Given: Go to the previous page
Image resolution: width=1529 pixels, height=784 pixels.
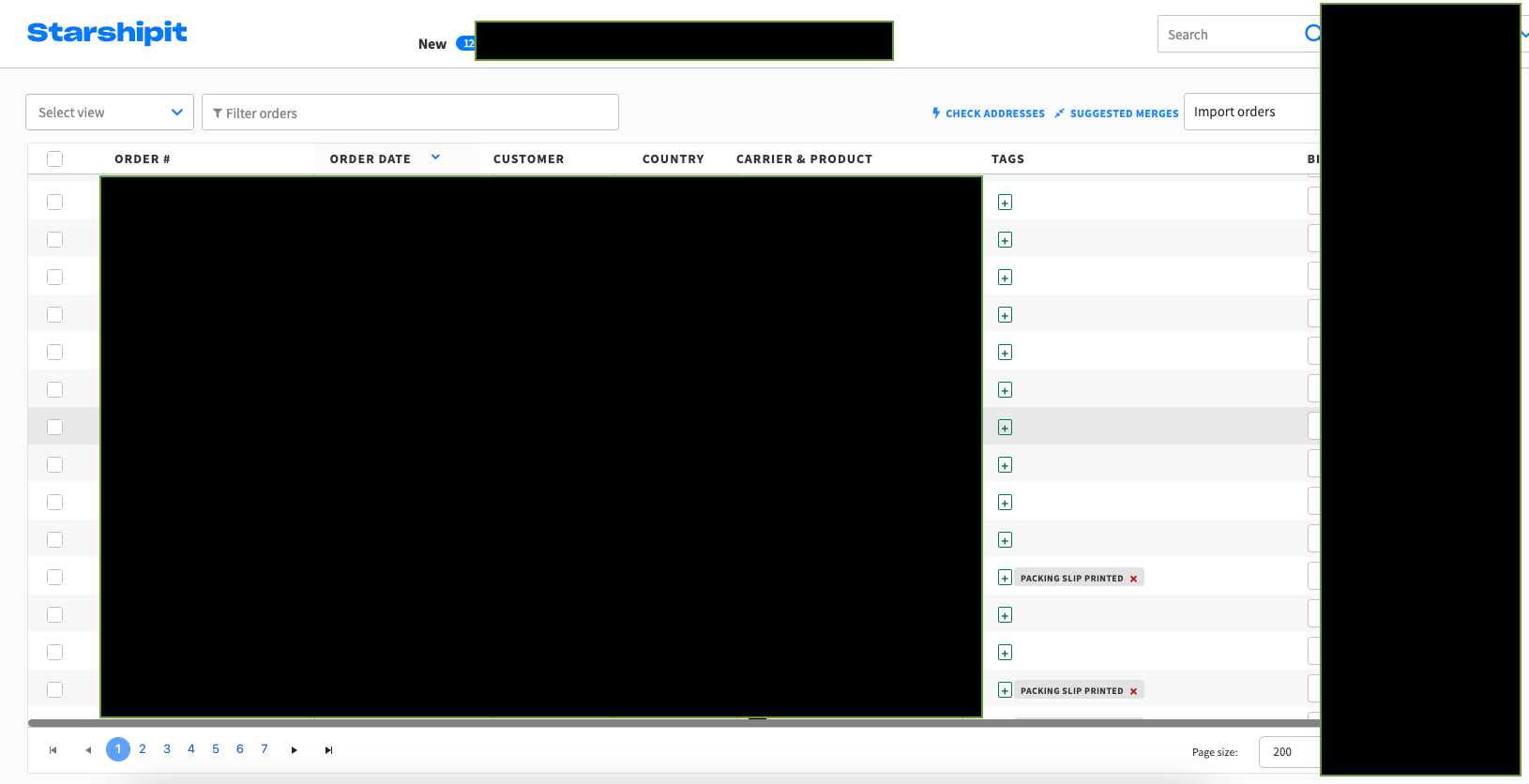Looking at the screenshot, I should pos(88,750).
